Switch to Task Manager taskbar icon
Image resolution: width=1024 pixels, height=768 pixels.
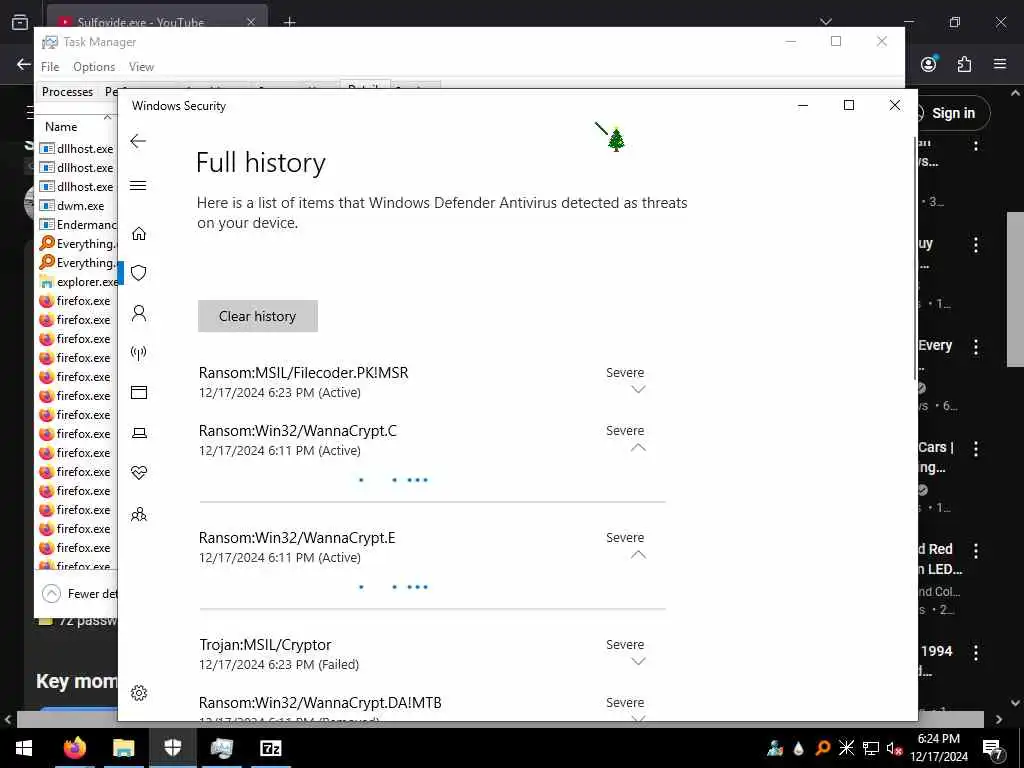(221, 748)
